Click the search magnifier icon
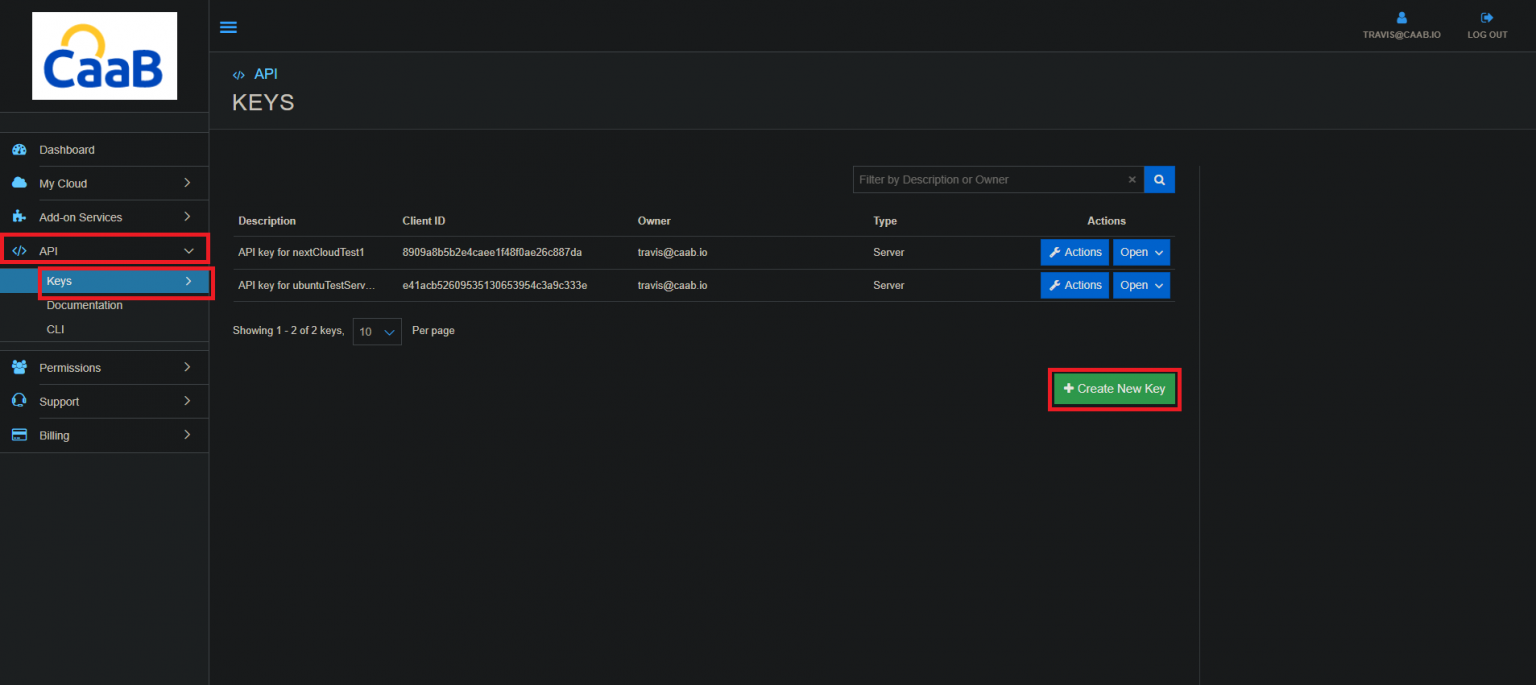 [1158, 179]
